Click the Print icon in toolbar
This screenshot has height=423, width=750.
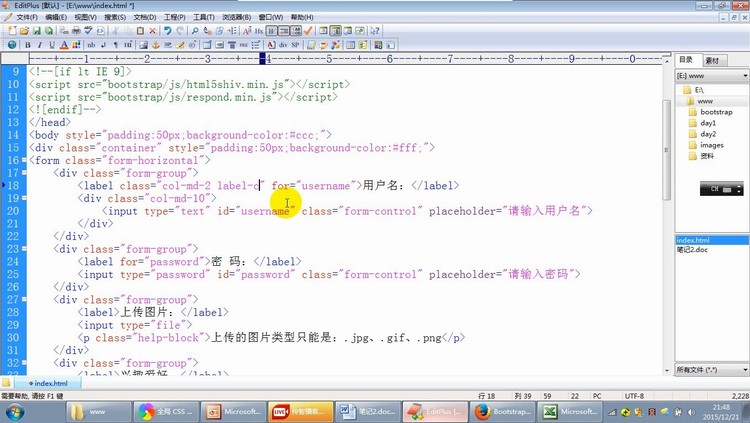click(76, 31)
